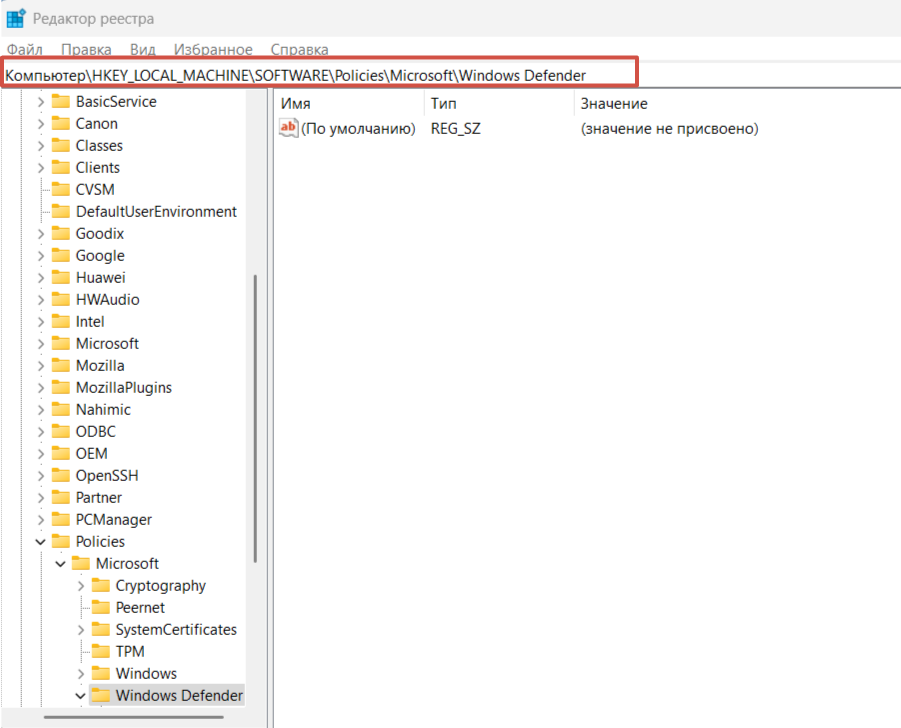Viewport: 901px width, 728px height.
Task: Select the Mozilla folder icon
Action: coord(61,365)
